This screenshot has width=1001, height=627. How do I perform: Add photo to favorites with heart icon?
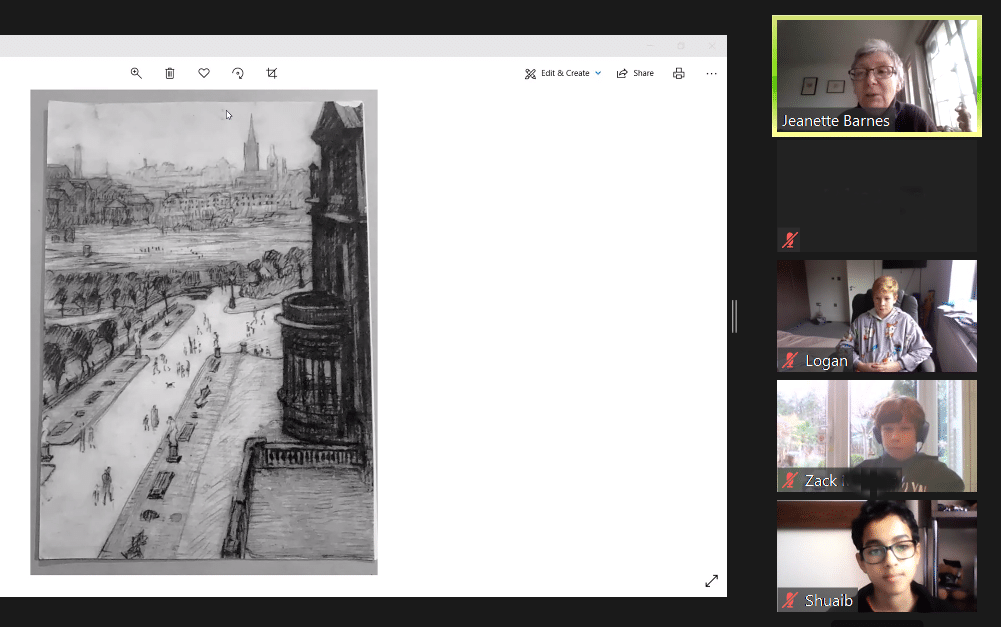coord(204,73)
